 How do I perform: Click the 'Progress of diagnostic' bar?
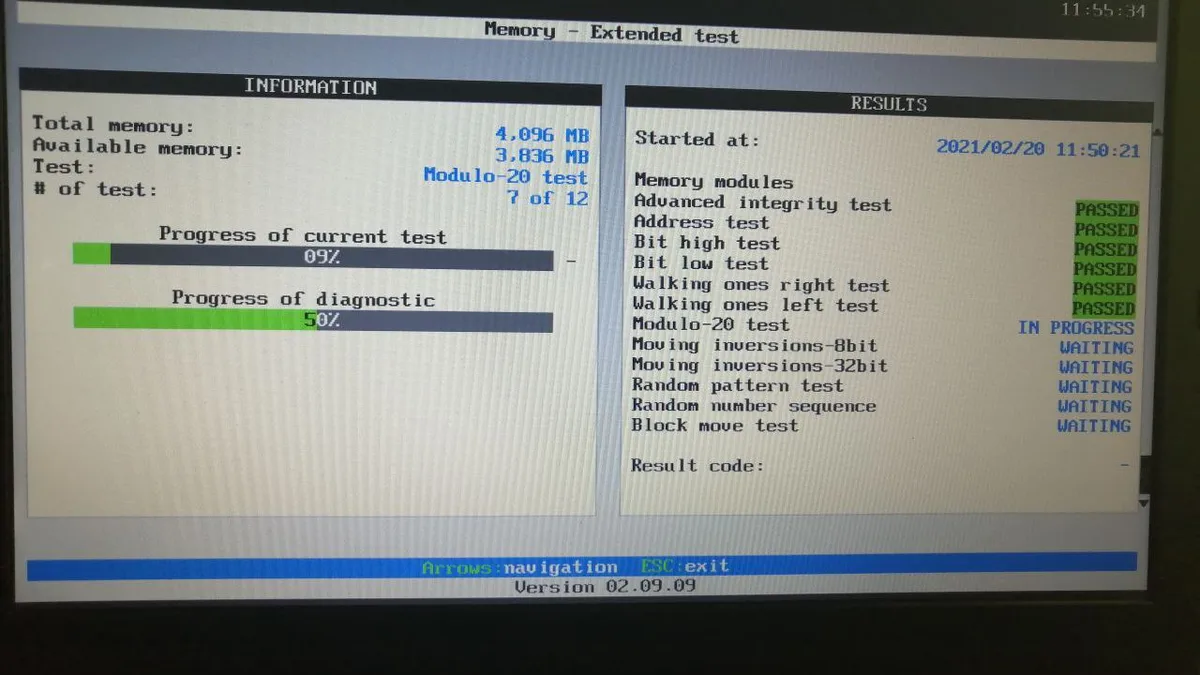click(x=313, y=321)
